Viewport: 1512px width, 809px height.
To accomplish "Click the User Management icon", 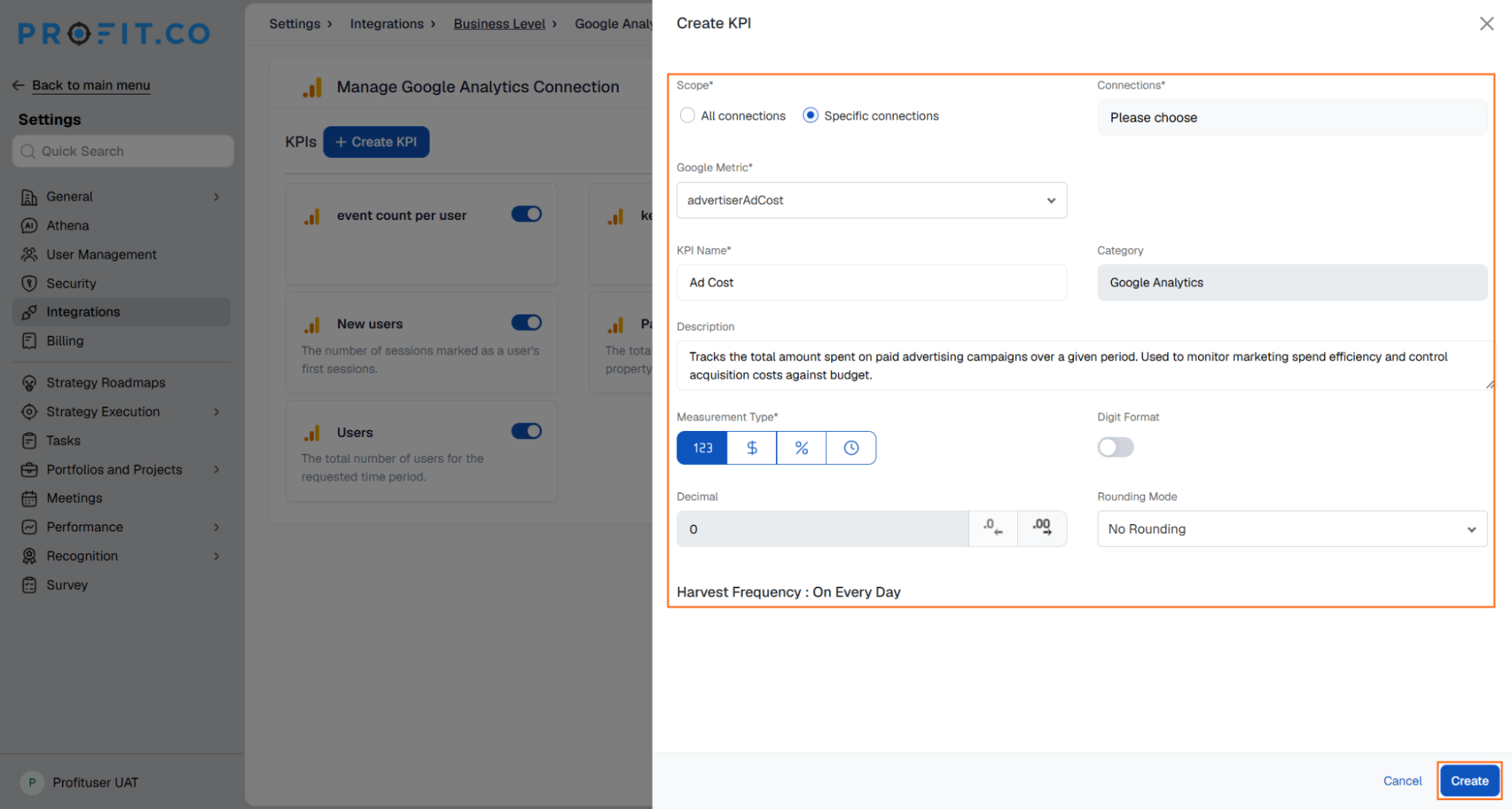I will (29, 255).
